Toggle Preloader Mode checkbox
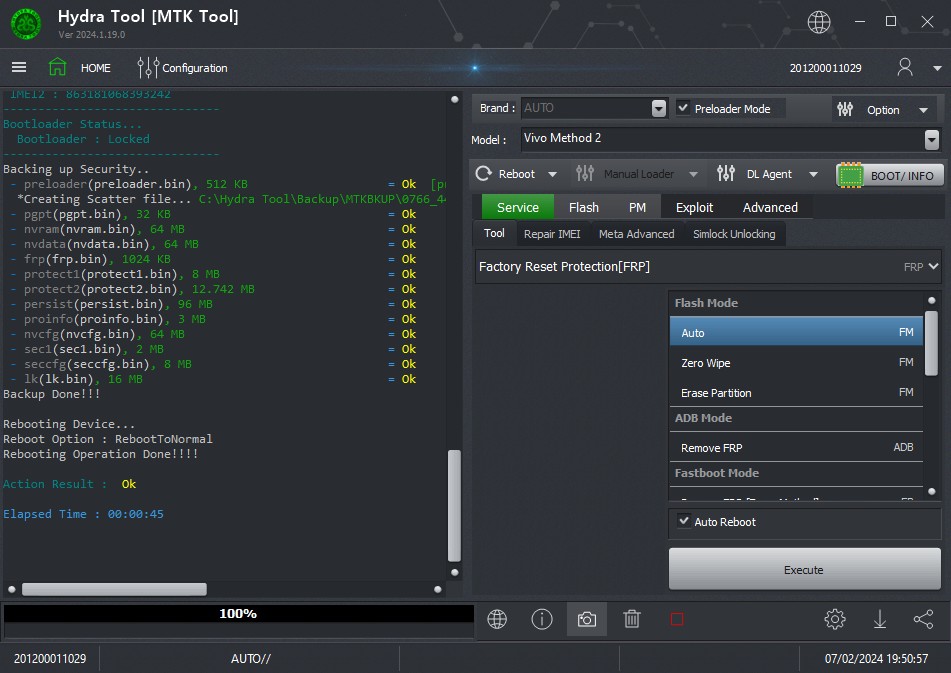Screen dimensions: 951x673 (683, 108)
